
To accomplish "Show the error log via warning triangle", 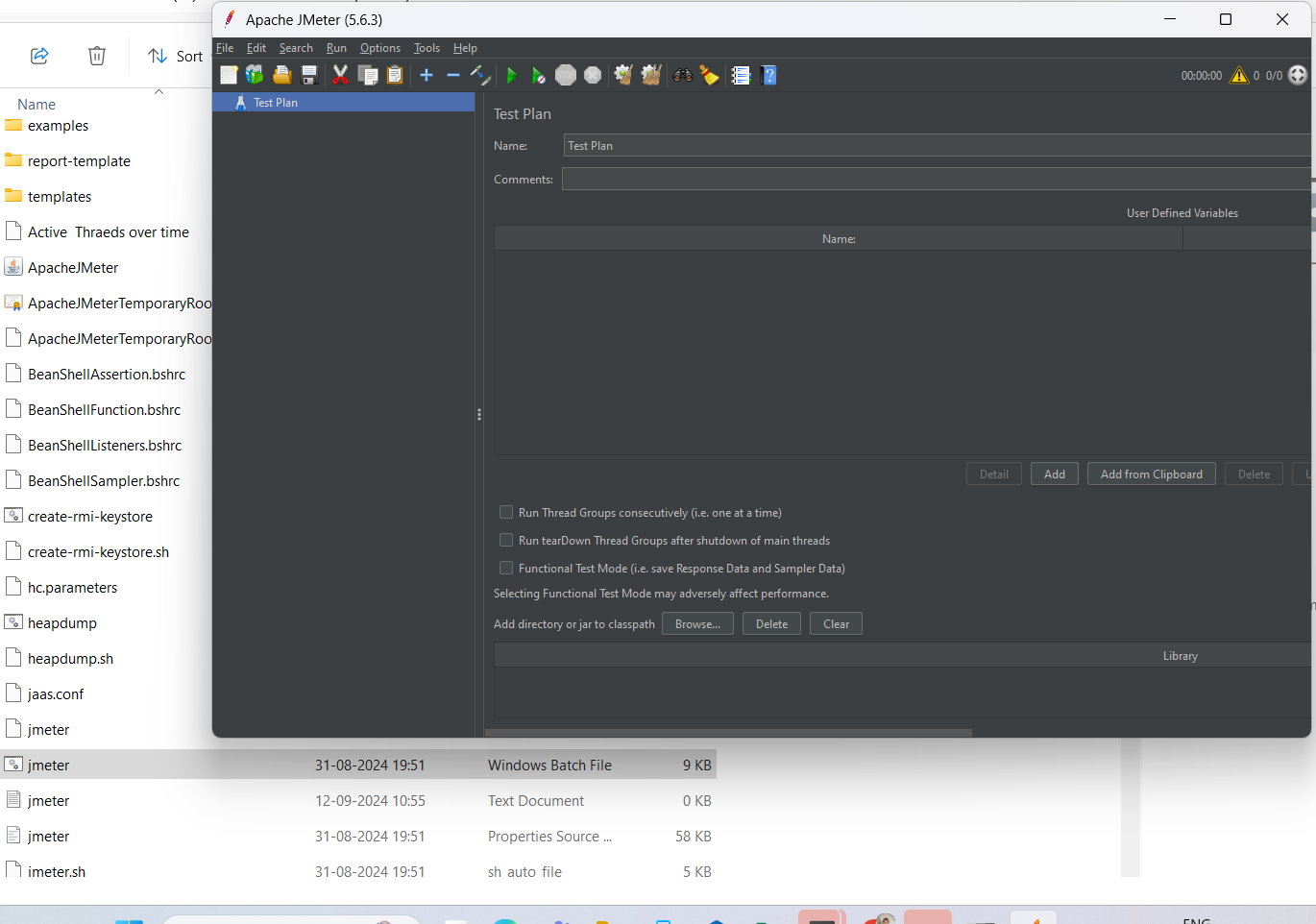I will click(x=1238, y=74).
